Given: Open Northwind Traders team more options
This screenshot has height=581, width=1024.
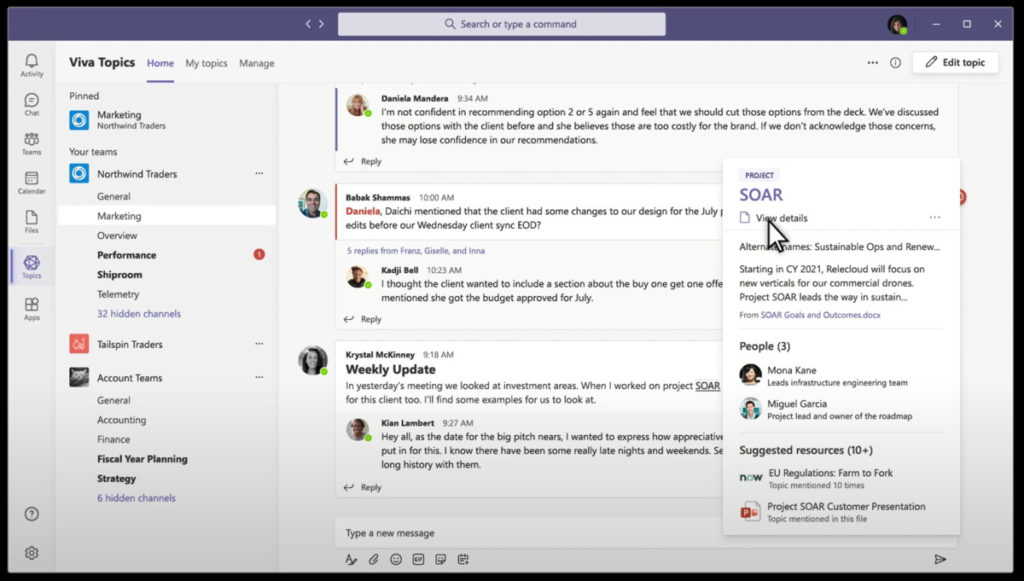Looking at the screenshot, I should [x=259, y=174].
